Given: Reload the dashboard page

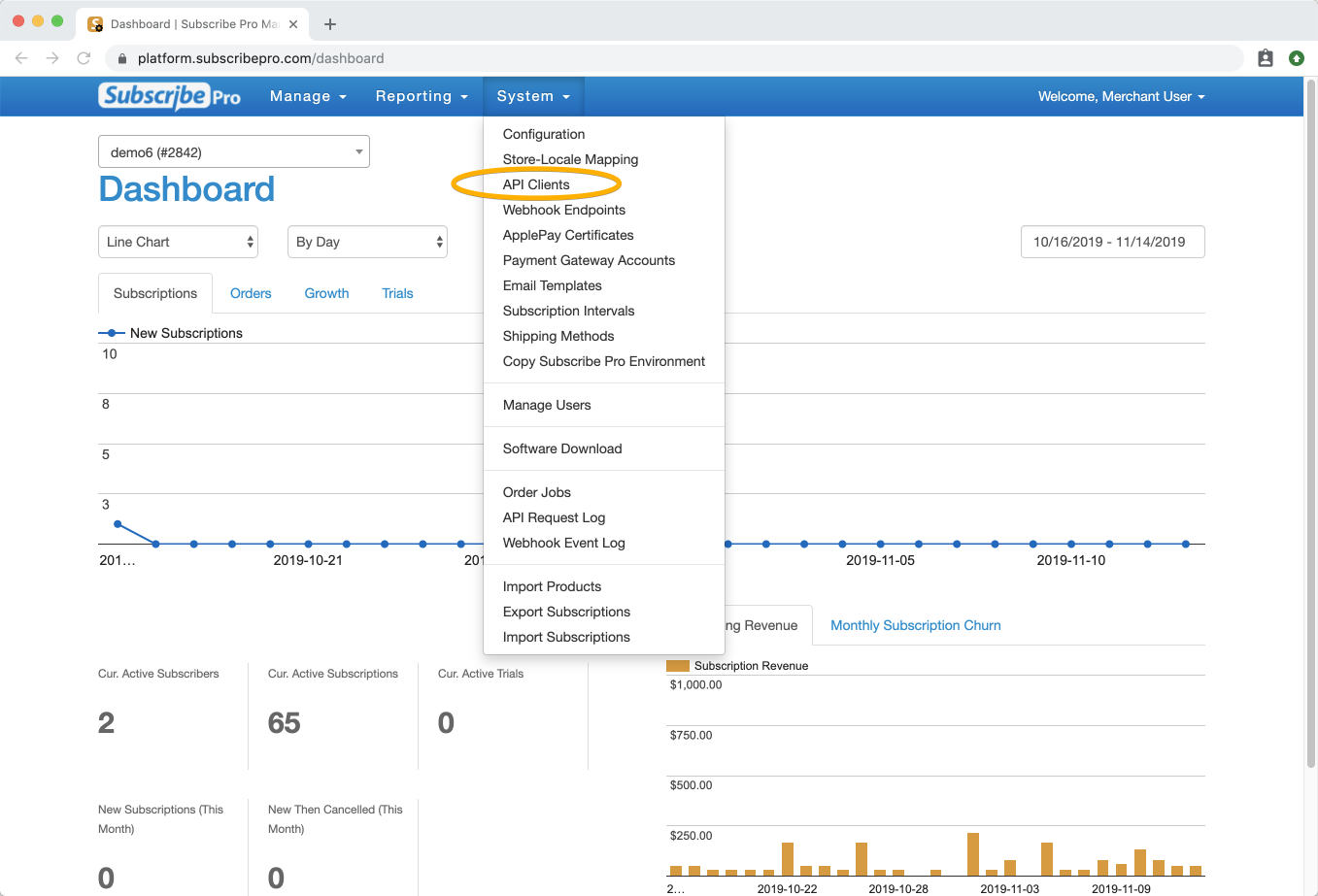Looking at the screenshot, I should click(84, 58).
